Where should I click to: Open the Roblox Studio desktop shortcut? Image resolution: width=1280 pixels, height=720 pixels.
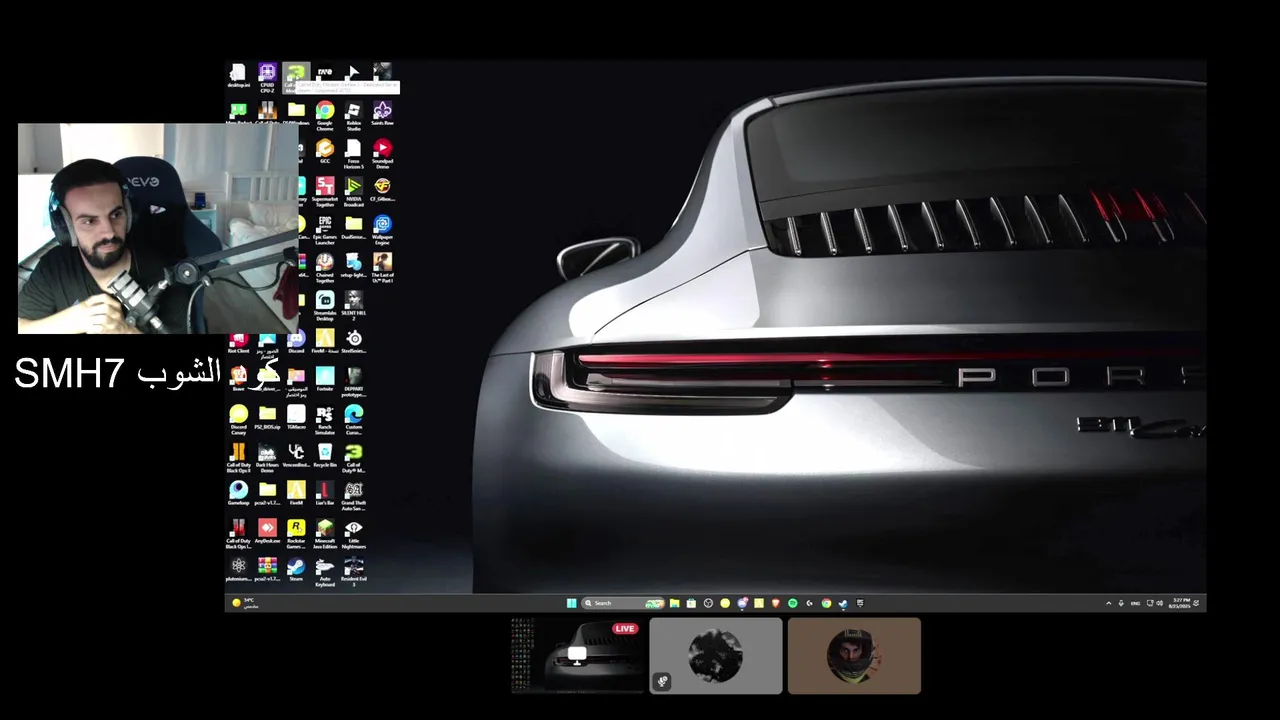click(353, 115)
